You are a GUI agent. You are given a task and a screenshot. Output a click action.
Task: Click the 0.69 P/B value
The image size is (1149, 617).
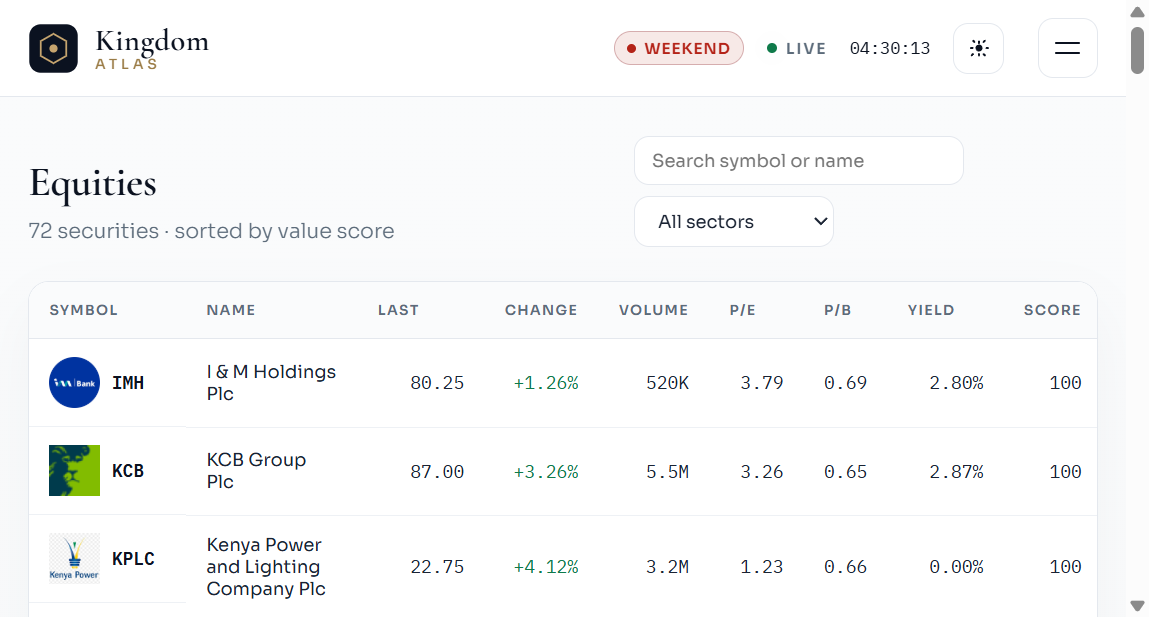[846, 383]
